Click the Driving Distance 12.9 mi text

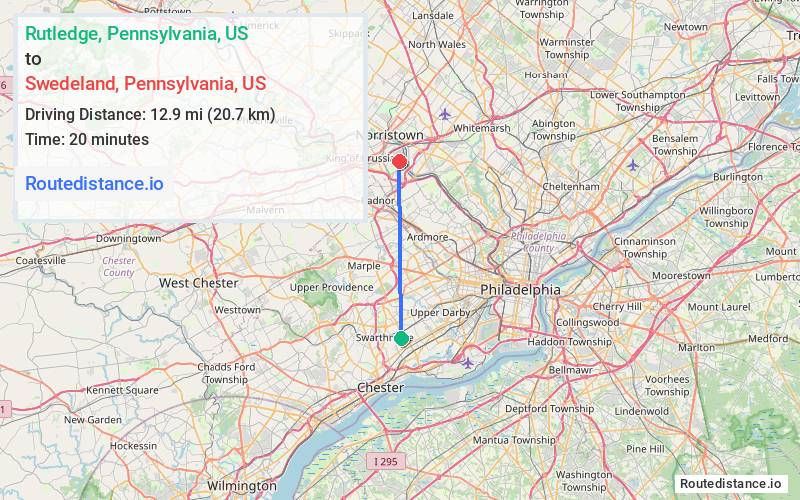point(150,114)
